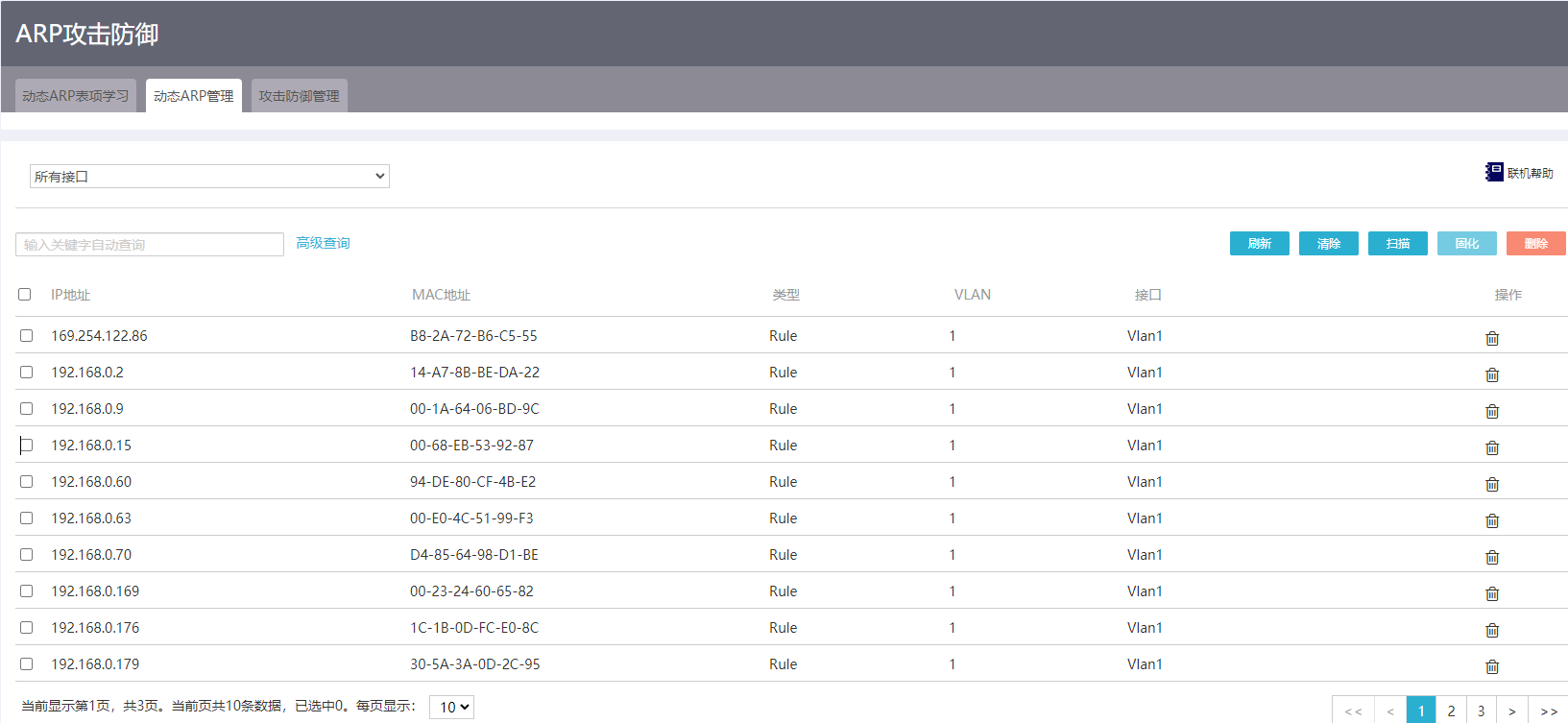
Task: Click the 固化 button
Action: point(1467,244)
